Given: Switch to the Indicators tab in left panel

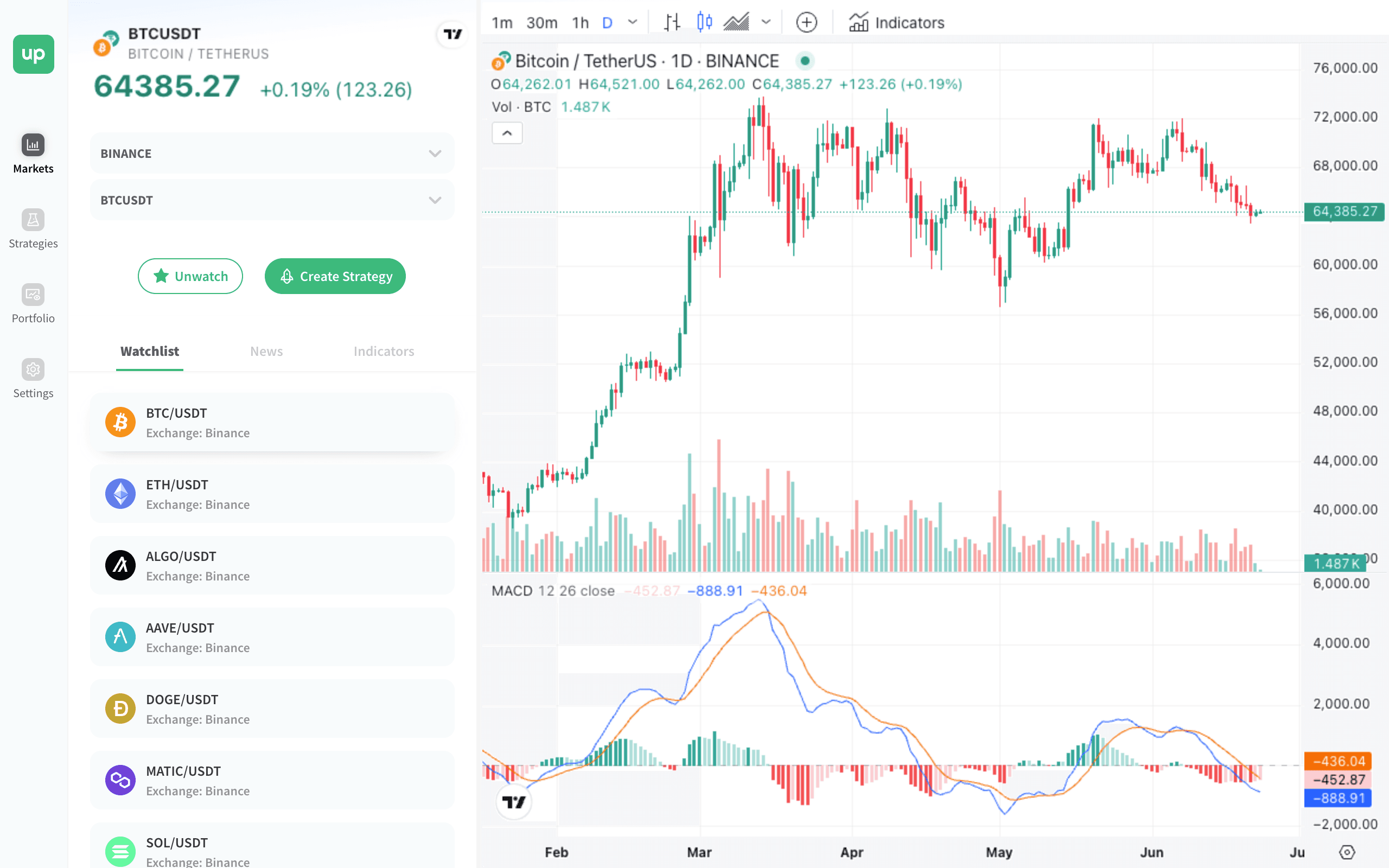Looking at the screenshot, I should pos(384,352).
